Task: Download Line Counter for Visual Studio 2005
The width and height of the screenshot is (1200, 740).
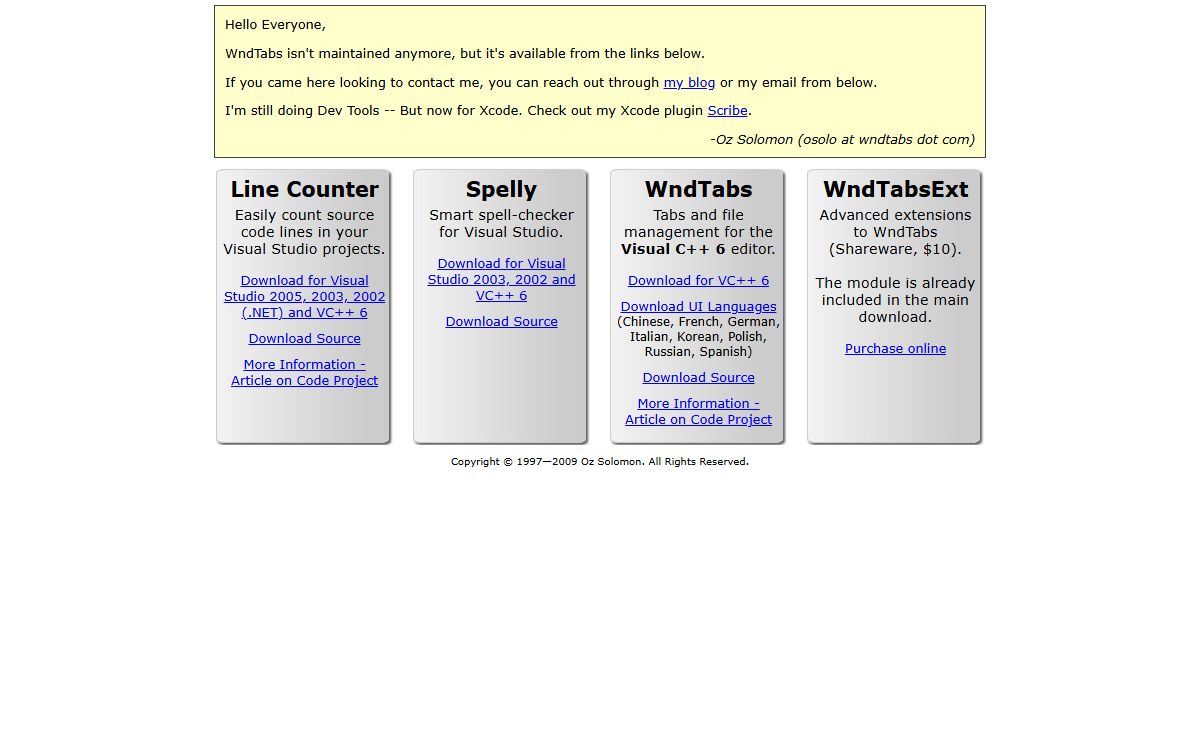Action: coord(304,296)
